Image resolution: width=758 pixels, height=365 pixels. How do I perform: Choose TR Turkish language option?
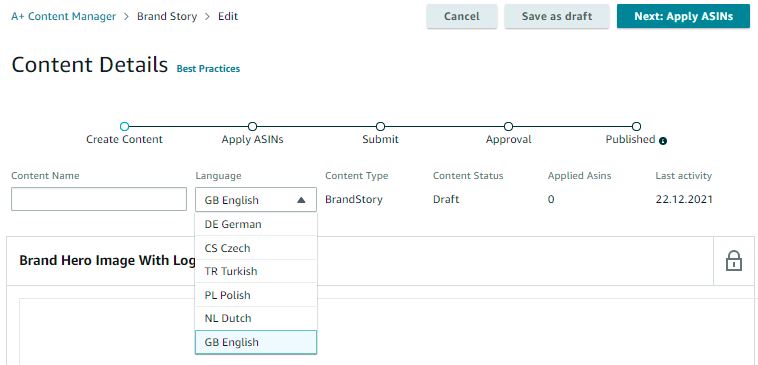click(256, 271)
